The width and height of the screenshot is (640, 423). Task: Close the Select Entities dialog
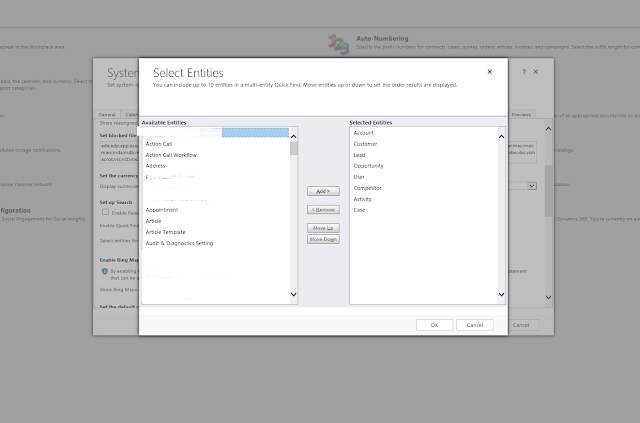[489, 72]
